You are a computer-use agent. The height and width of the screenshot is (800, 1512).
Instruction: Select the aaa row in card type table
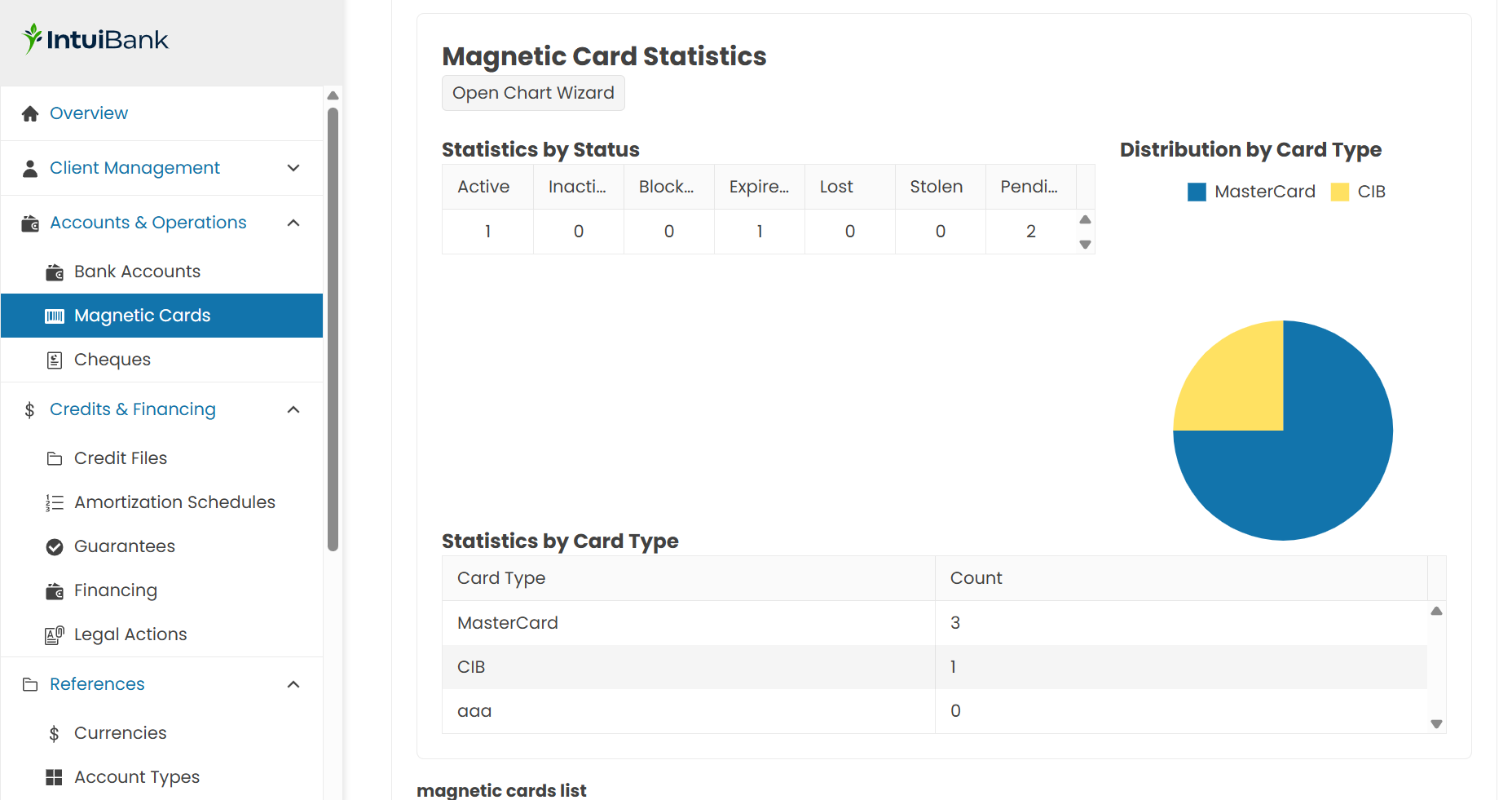(x=935, y=711)
